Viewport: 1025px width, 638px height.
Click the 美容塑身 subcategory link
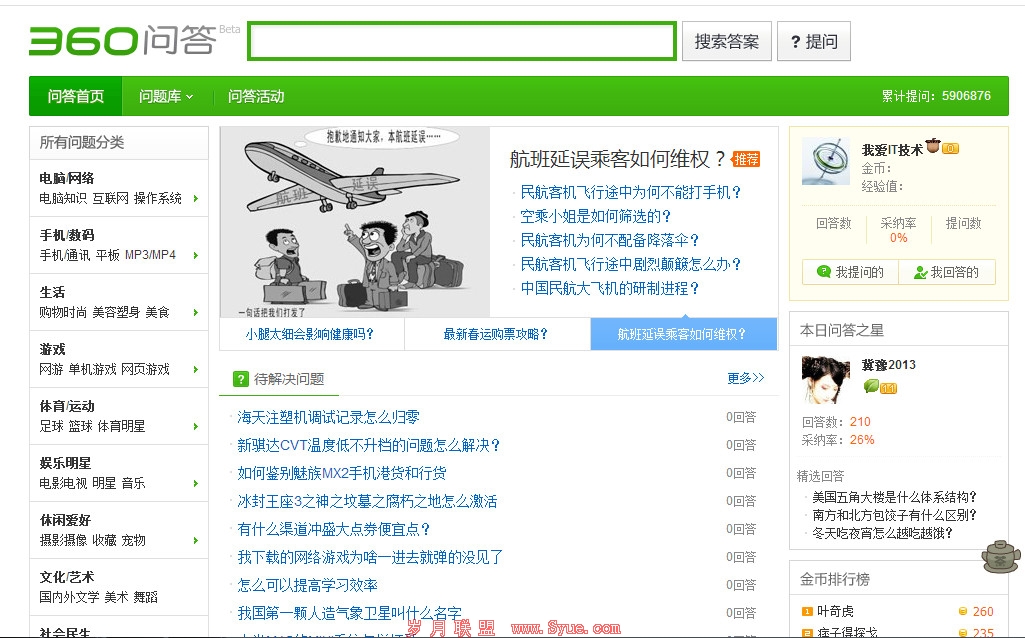tap(116, 312)
